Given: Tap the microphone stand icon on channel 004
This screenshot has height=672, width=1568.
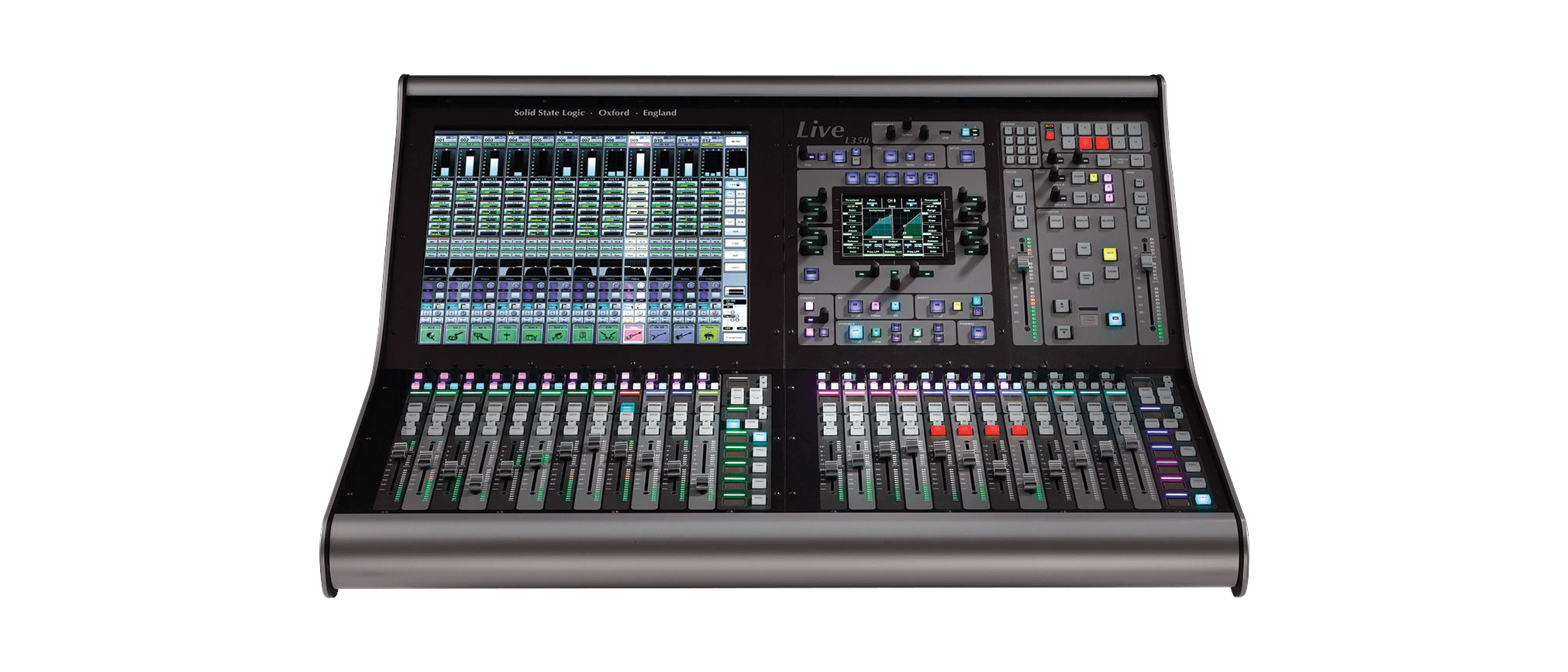Looking at the screenshot, I should pyautogui.click(x=507, y=333).
